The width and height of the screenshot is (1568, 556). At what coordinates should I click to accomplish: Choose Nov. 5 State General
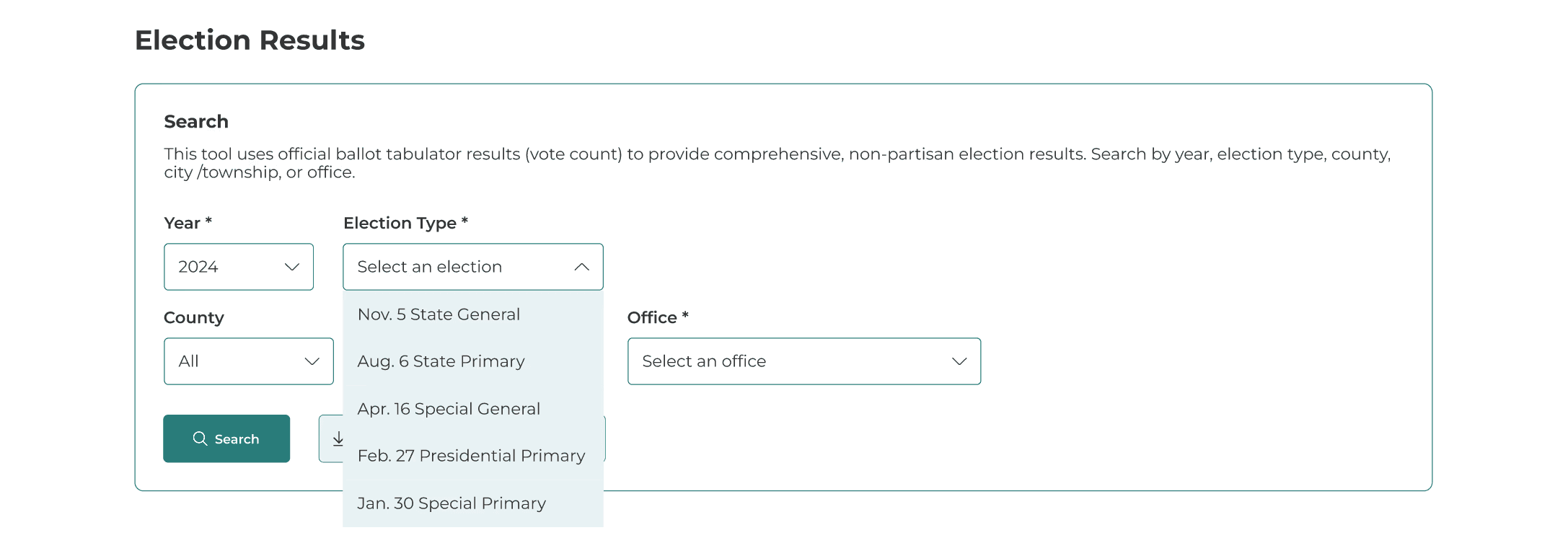[439, 314]
